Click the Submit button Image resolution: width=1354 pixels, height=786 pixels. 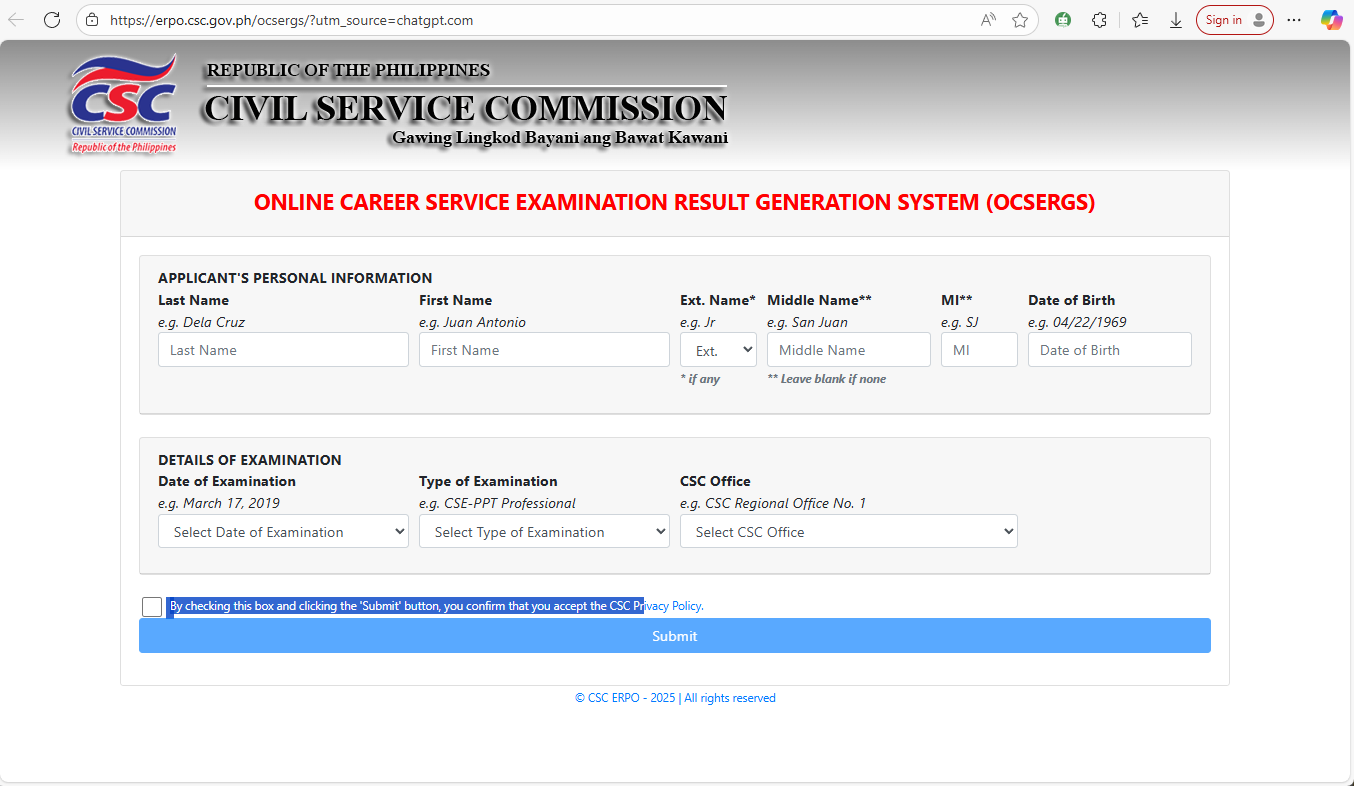(x=674, y=636)
